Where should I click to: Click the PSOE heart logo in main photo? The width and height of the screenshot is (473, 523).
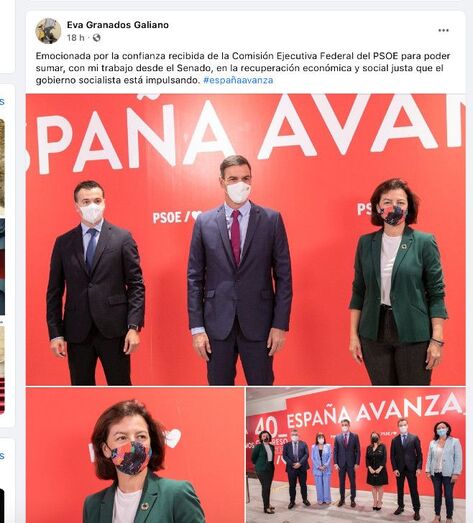[177, 217]
